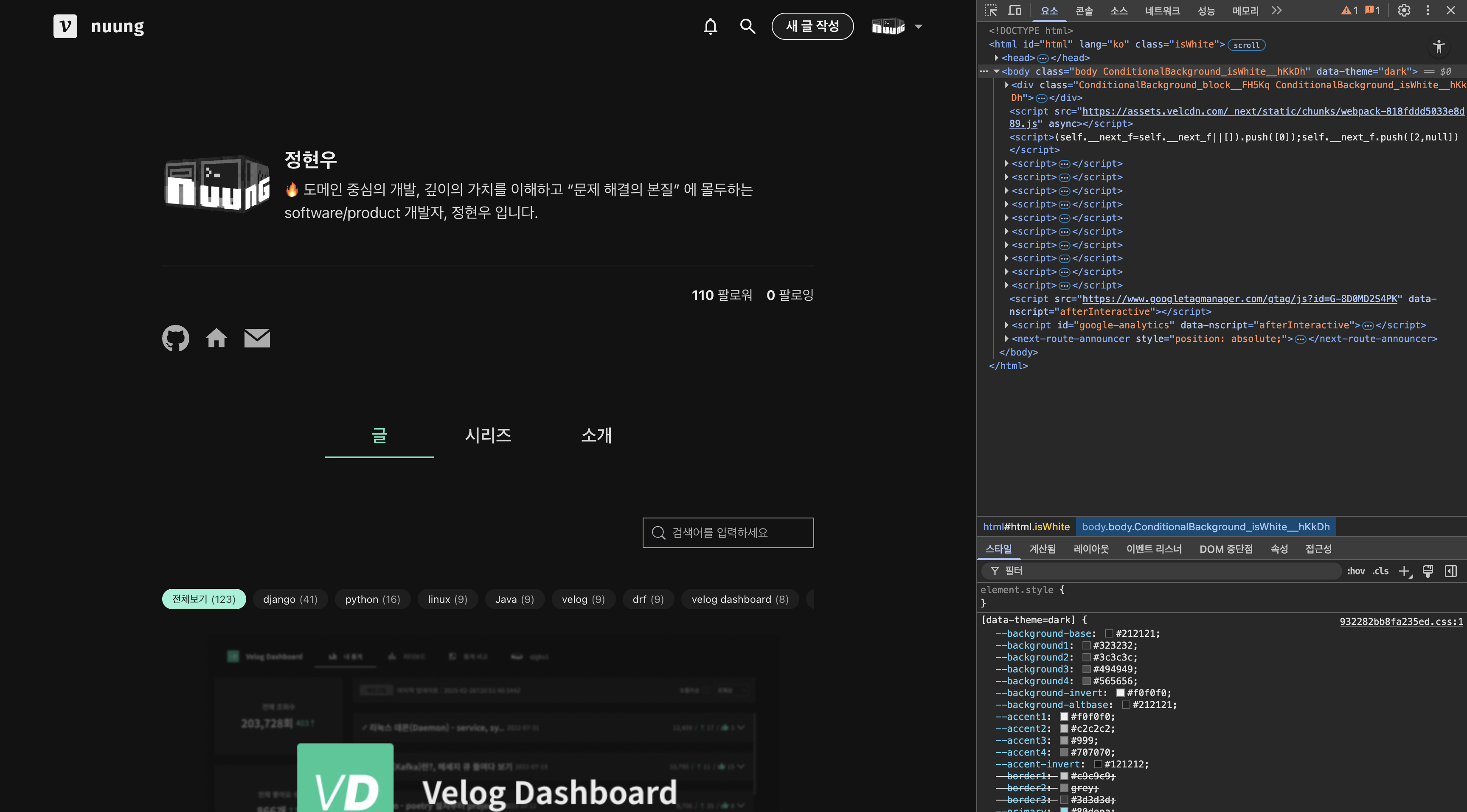Click the warnings count icon
The image size is (1467, 812).
1349,10
